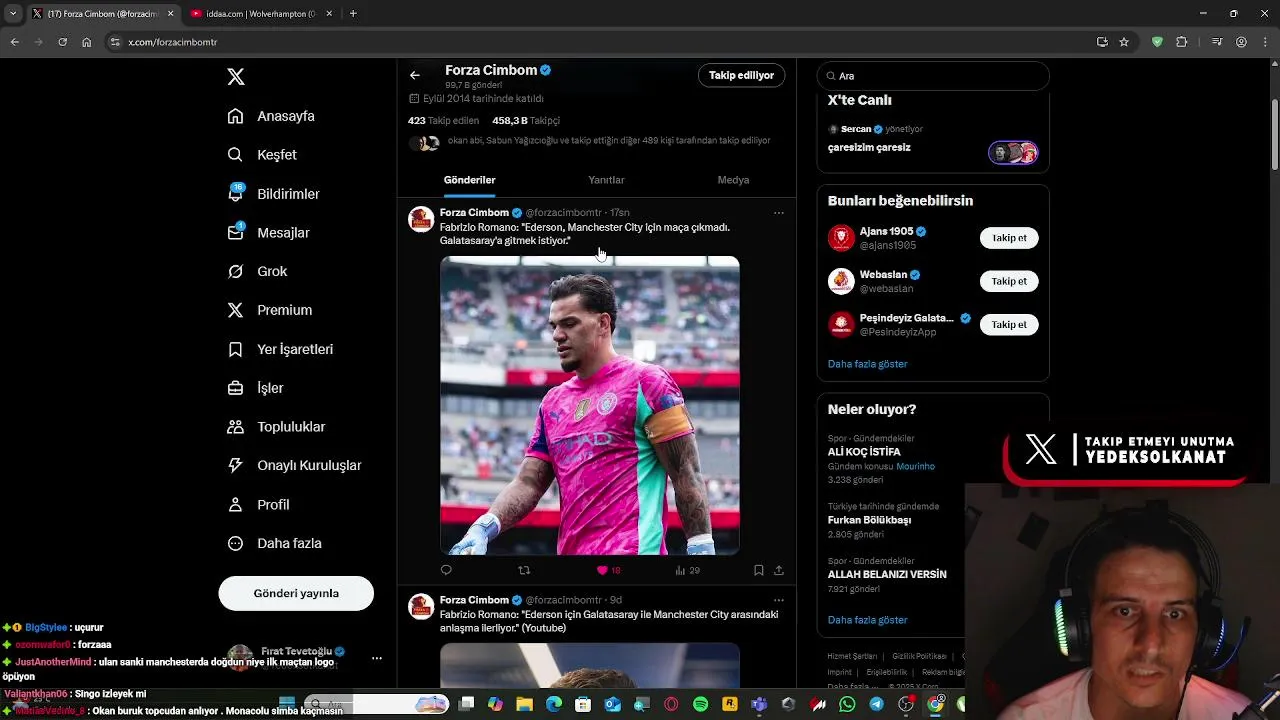Click Daha fazla göster under suggestions
This screenshot has height=720, width=1280.
click(867, 364)
